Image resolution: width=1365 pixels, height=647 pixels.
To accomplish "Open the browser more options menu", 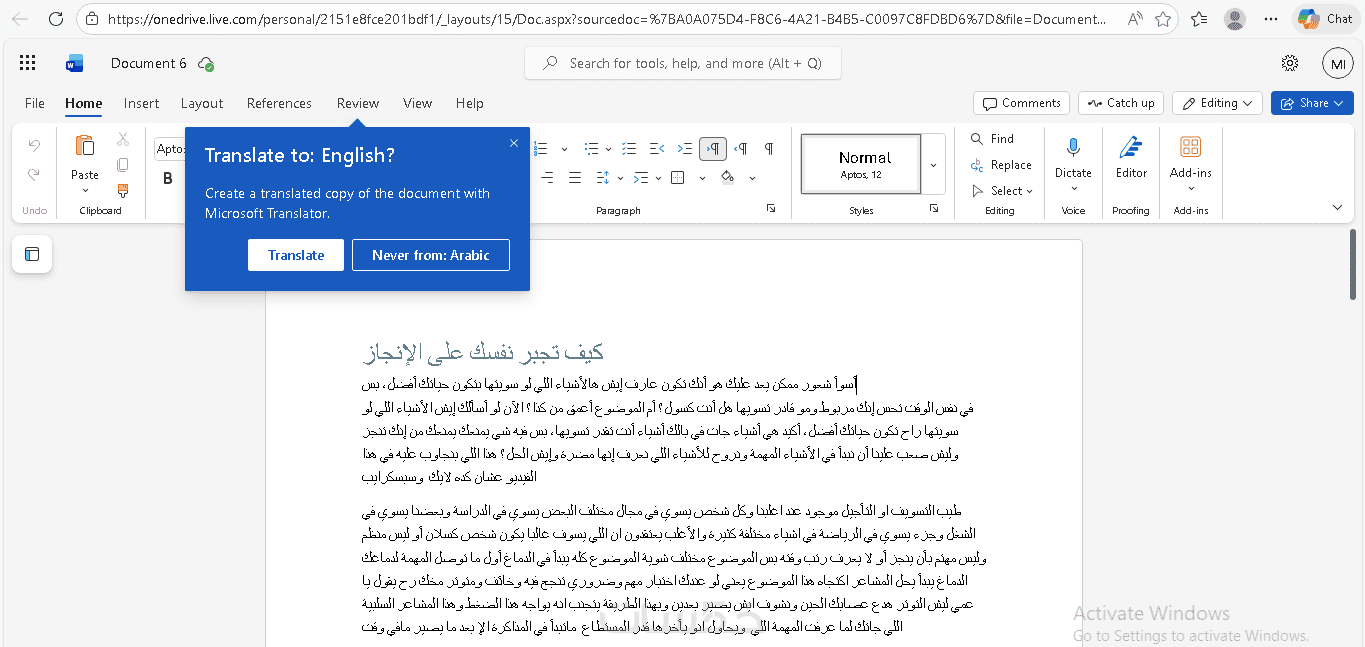I will click(1270, 19).
